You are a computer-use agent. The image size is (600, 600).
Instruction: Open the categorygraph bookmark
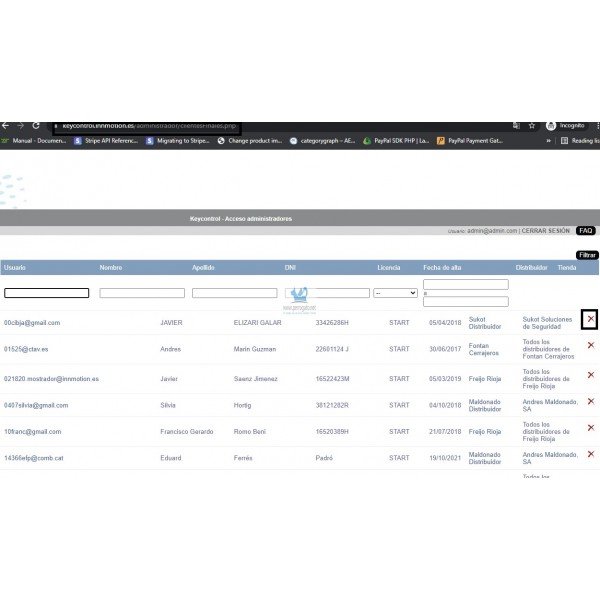[322, 141]
